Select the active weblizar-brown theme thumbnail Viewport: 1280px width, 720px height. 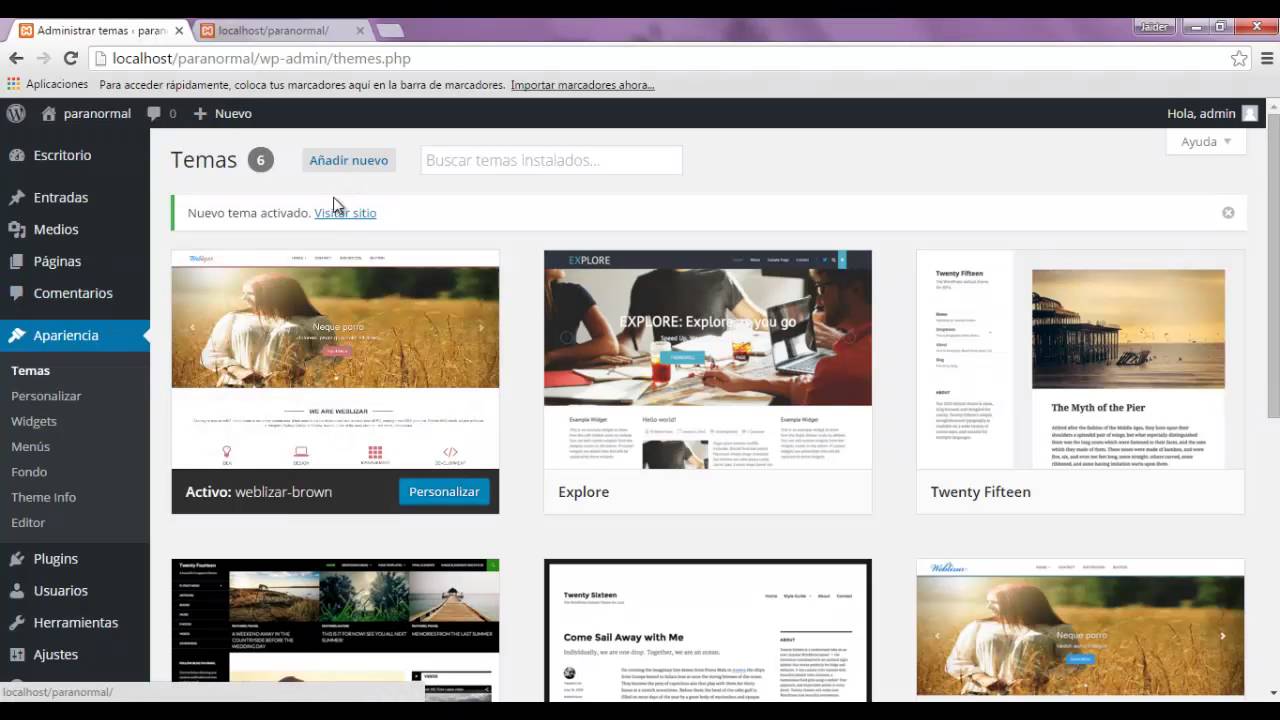[x=335, y=359]
